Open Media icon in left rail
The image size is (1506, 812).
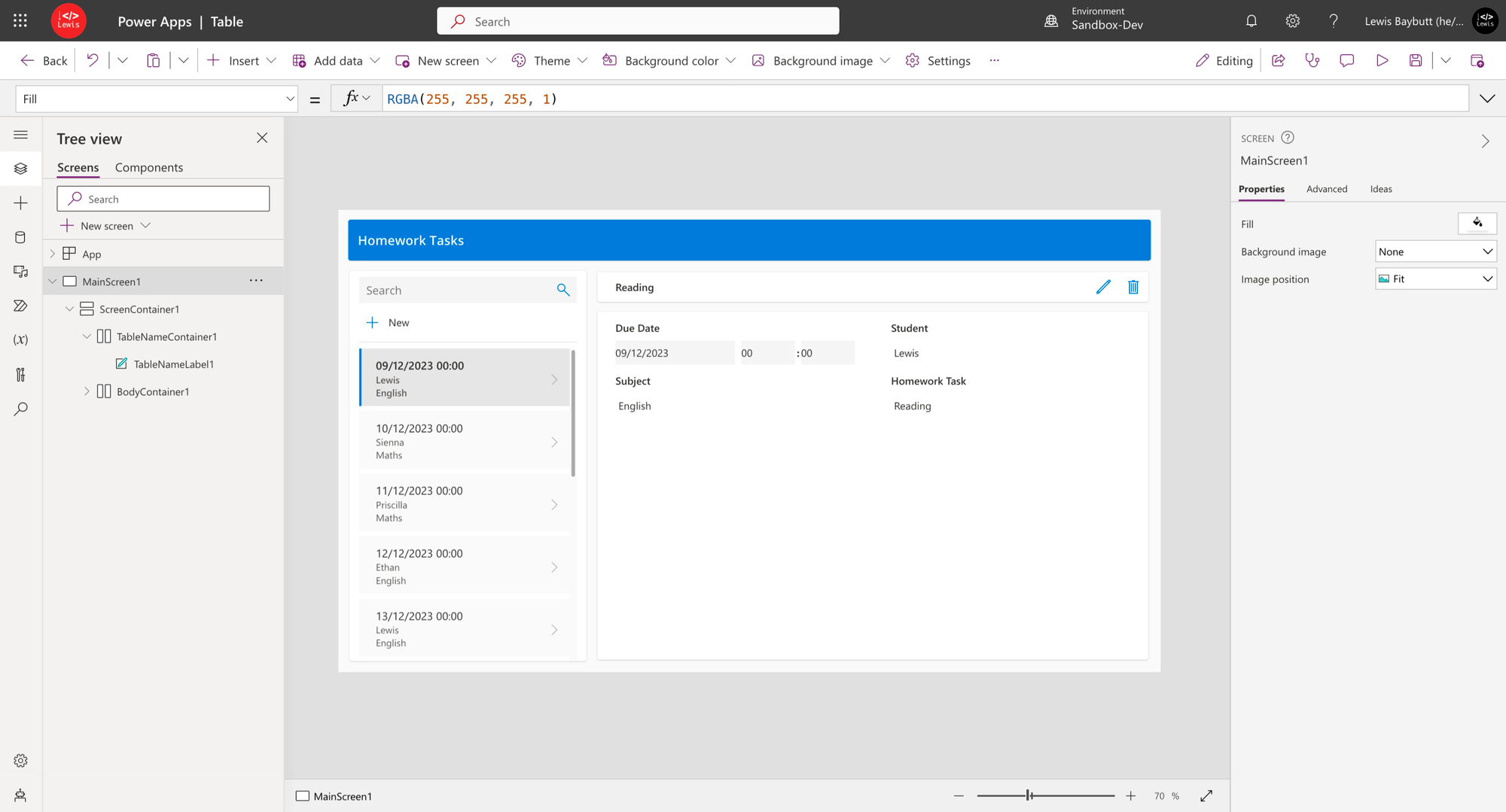[x=20, y=272]
